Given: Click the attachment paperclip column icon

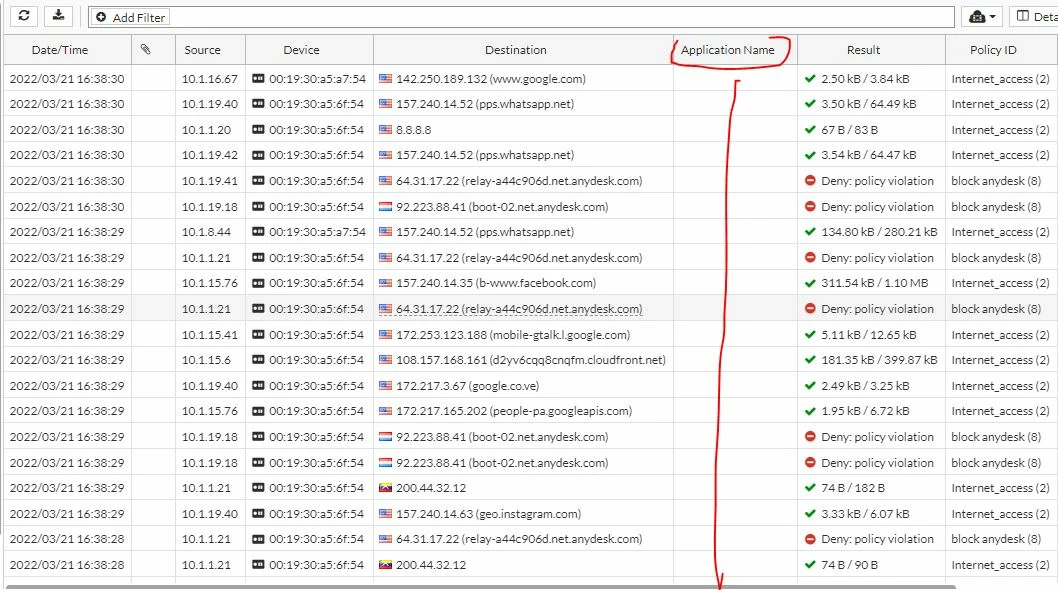Looking at the screenshot, I should point(145,49).
